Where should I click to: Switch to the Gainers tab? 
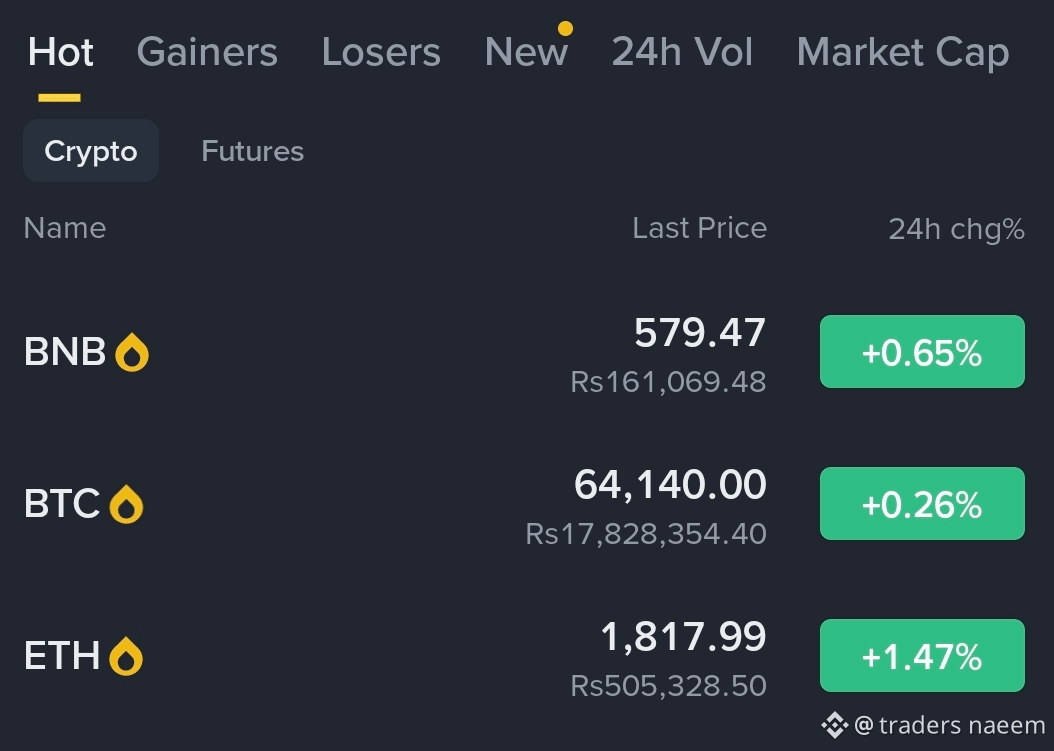(207, 52)
